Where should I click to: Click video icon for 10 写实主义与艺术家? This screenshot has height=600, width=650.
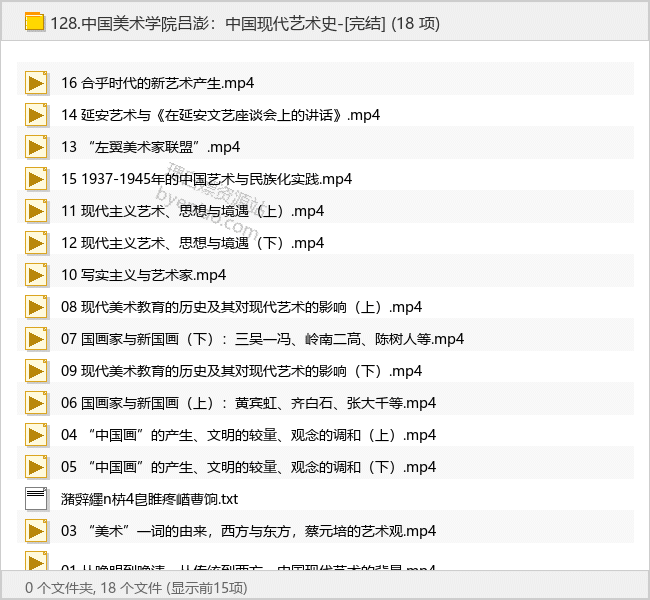pyautogui.click(x=37, y=275)
